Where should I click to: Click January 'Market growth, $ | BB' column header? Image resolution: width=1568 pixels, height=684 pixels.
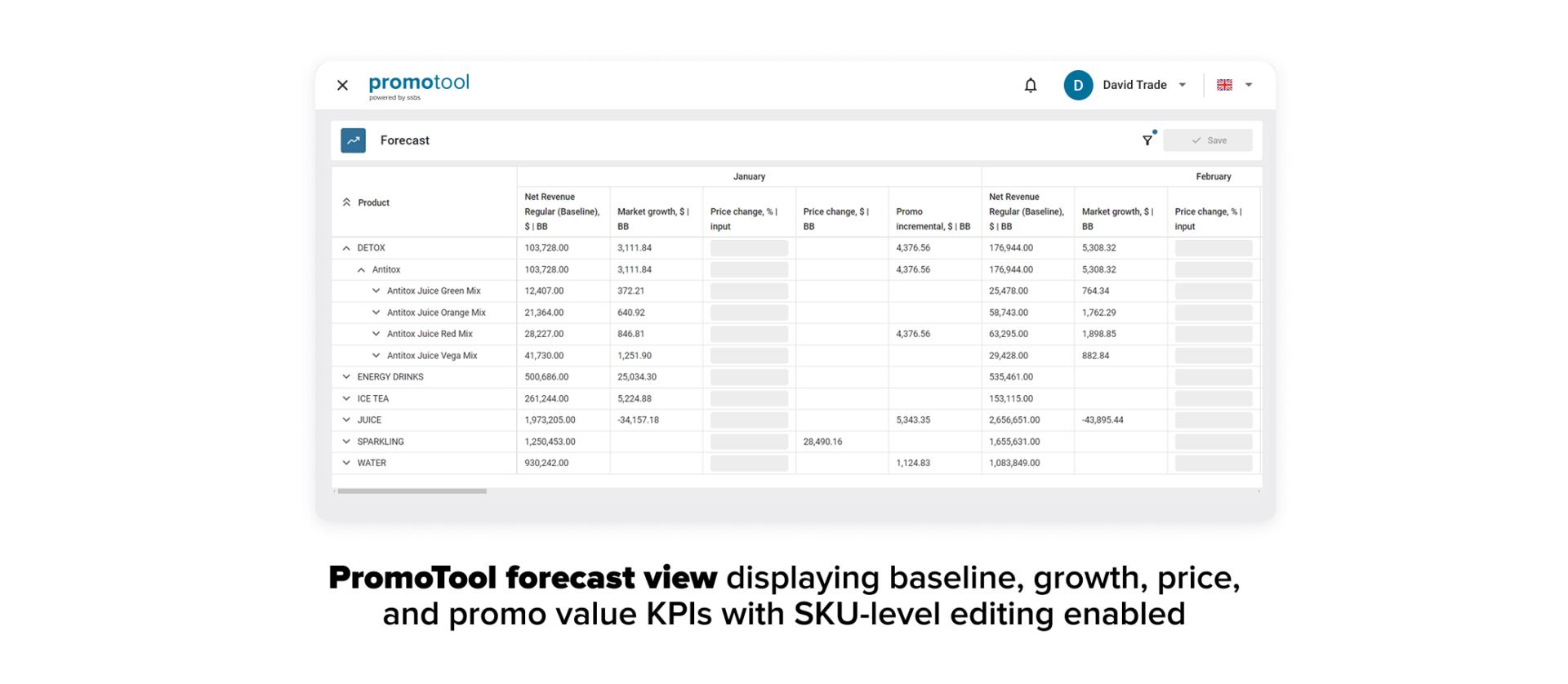pyautogui.click(x=653, y=219)
